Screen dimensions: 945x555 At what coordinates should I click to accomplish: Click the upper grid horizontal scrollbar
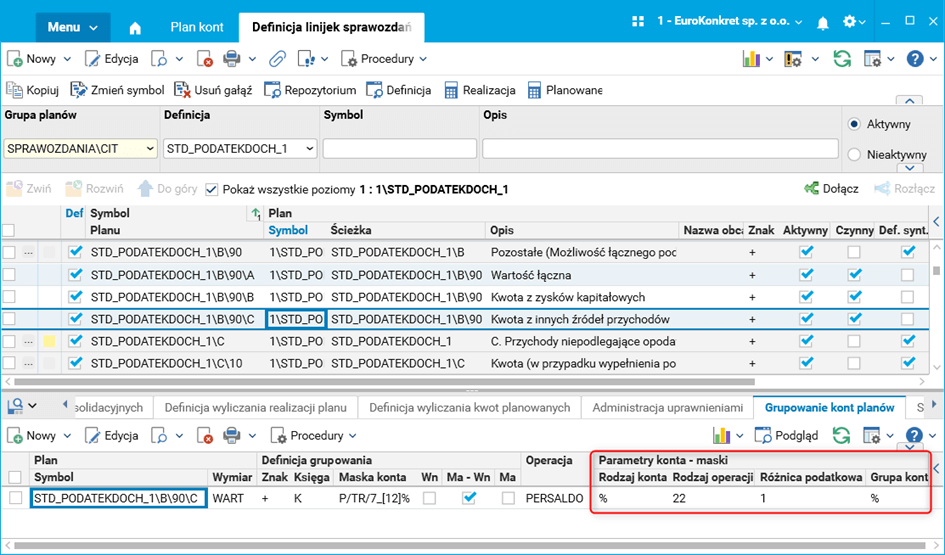[385, 381]
